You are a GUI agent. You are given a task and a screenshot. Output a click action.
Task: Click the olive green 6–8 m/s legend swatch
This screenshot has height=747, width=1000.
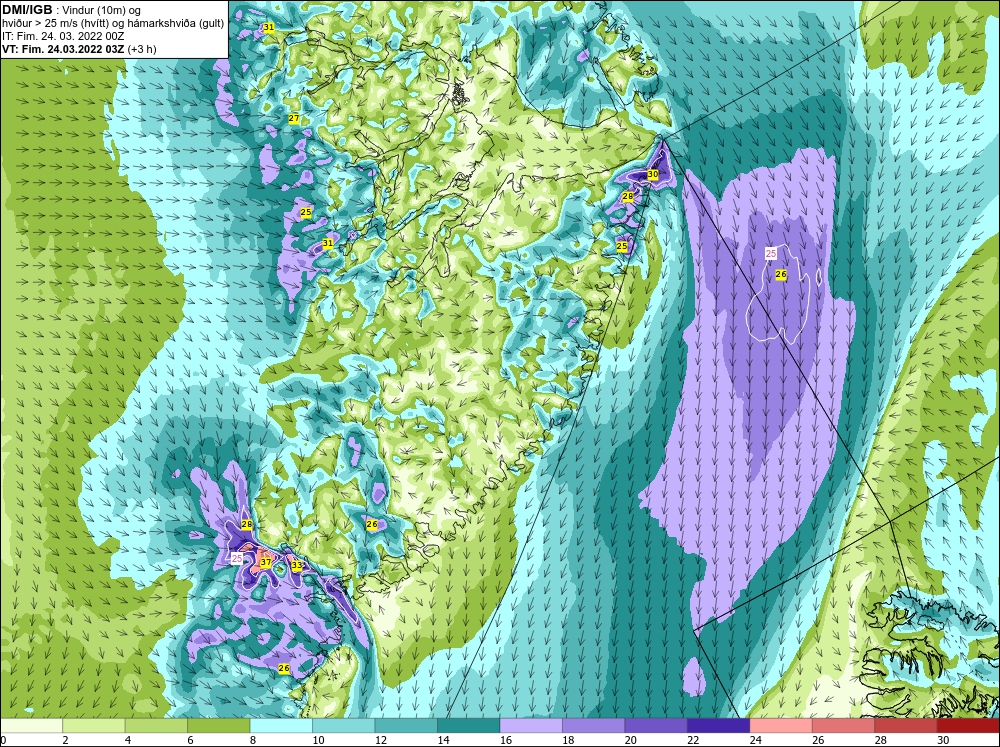tap(219, 725)
